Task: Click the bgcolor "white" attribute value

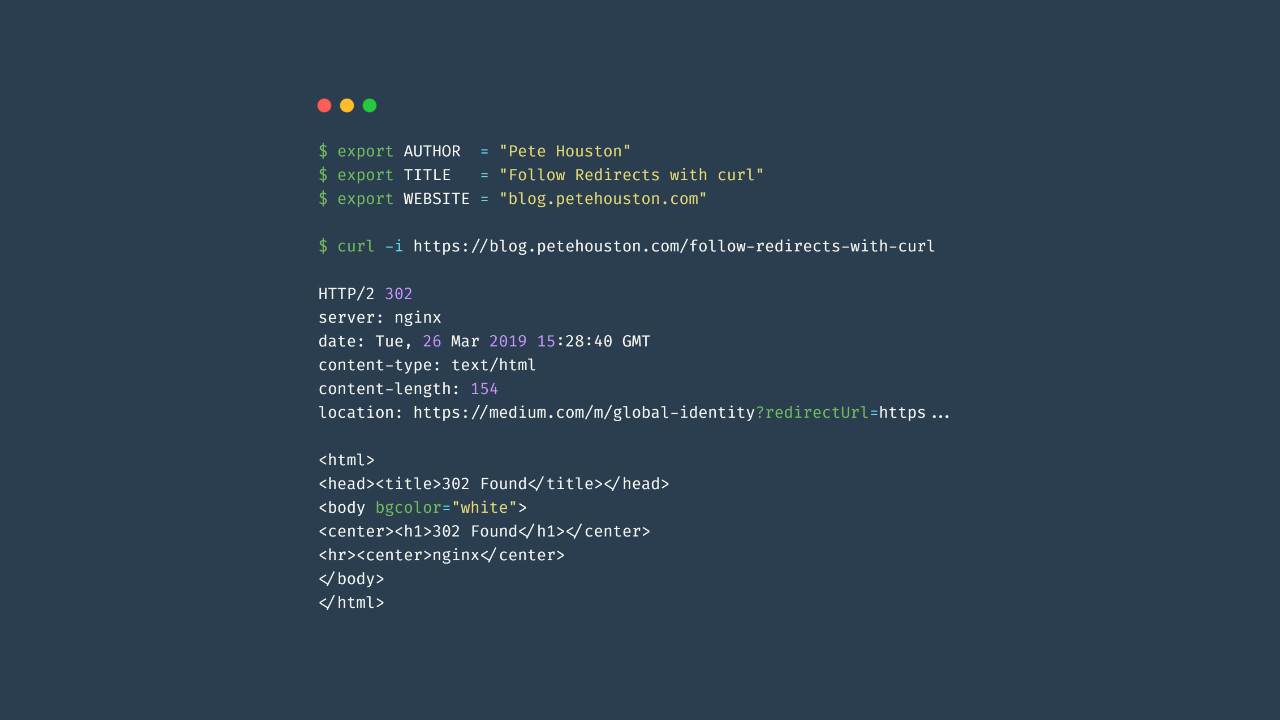Action: click(x=484, y=508)
